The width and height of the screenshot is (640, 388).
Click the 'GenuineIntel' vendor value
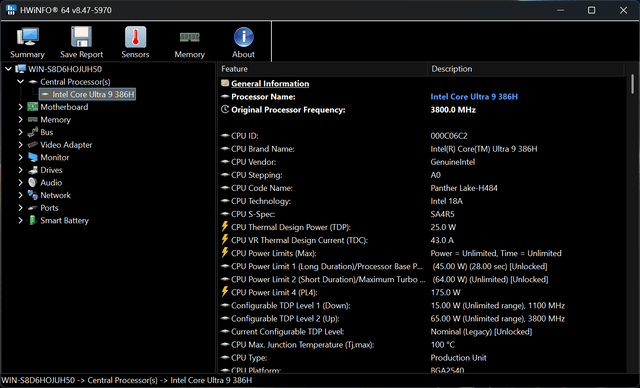click(x=453, y=162)
